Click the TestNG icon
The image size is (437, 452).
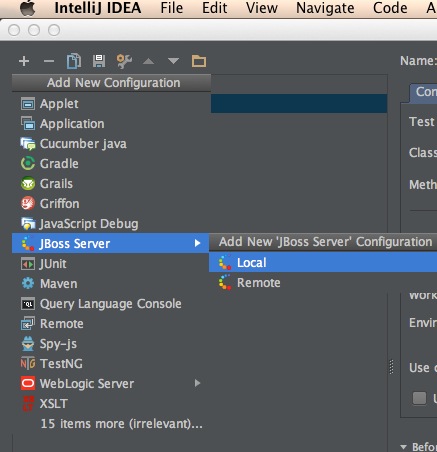coord(28,363)
